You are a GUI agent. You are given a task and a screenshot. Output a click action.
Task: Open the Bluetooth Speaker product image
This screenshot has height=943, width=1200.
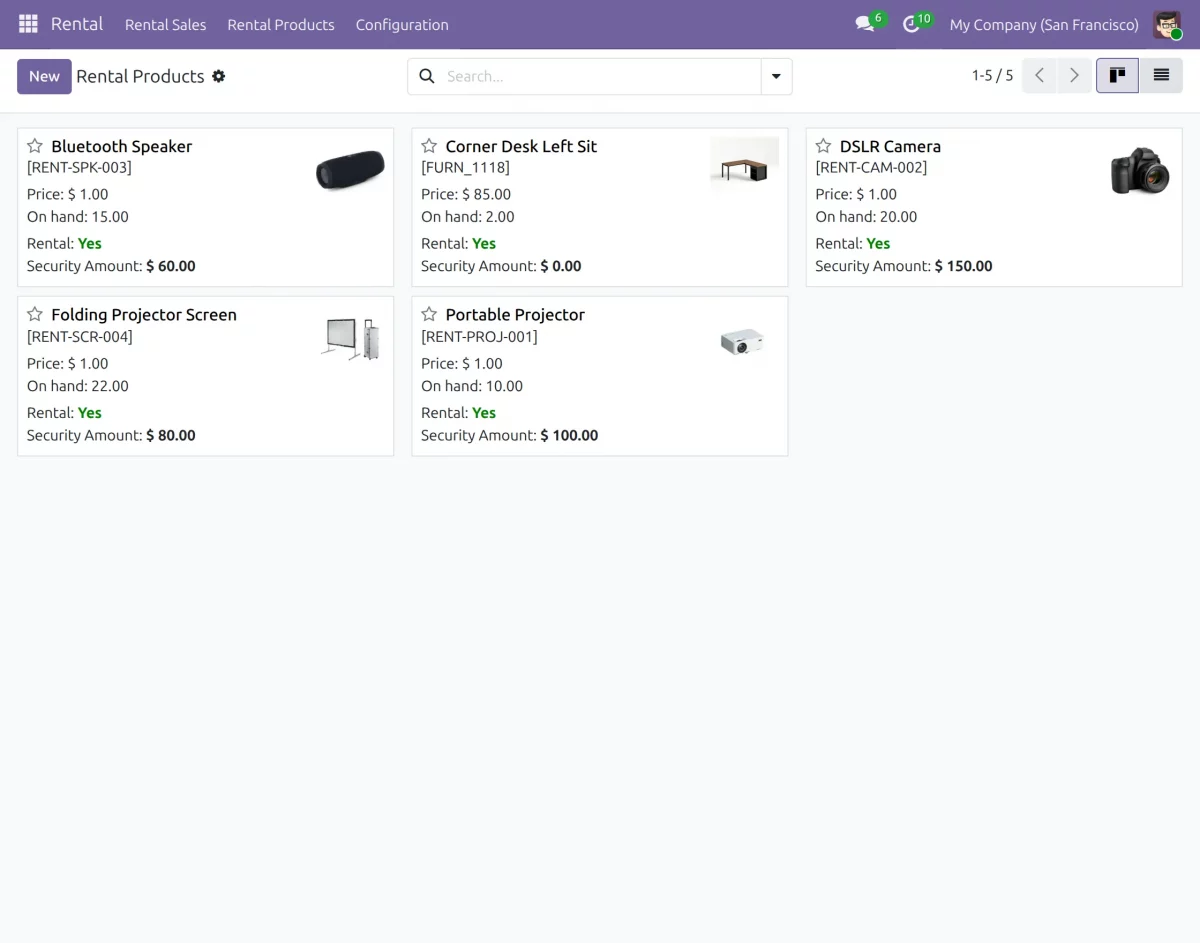(350, 170)
